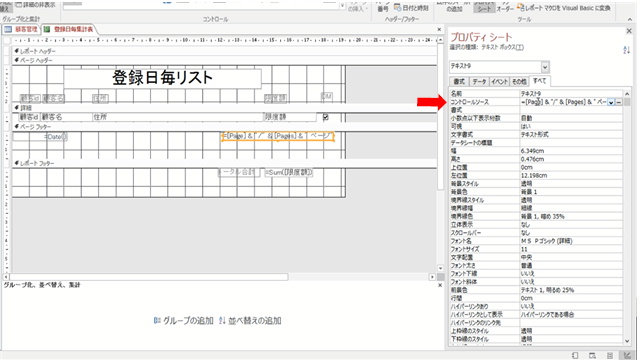Close the report design document window
Image resolution: width=640 pixels, height=360 pixels.
pos(439,29)
